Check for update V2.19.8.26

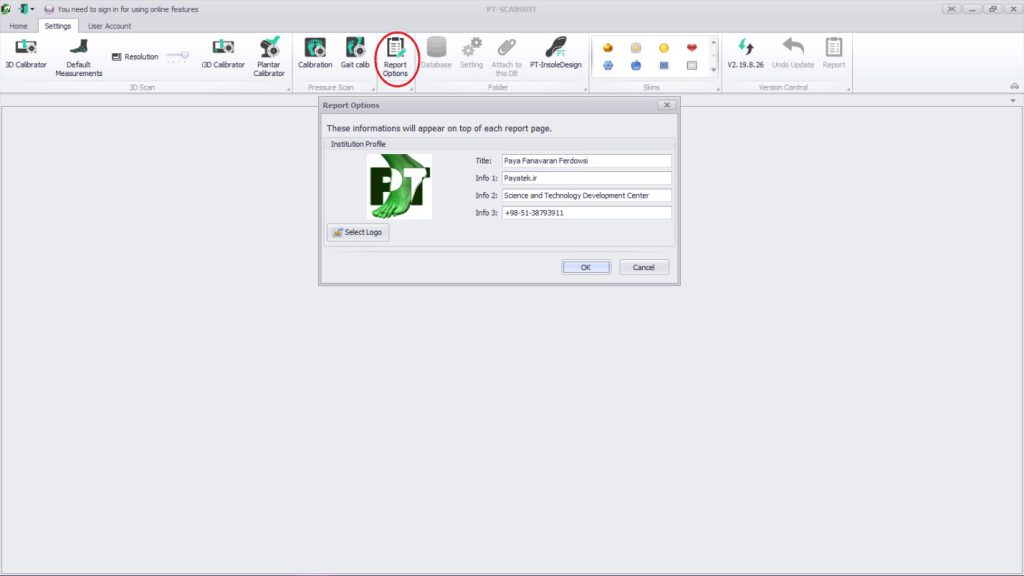click(745, 54)
